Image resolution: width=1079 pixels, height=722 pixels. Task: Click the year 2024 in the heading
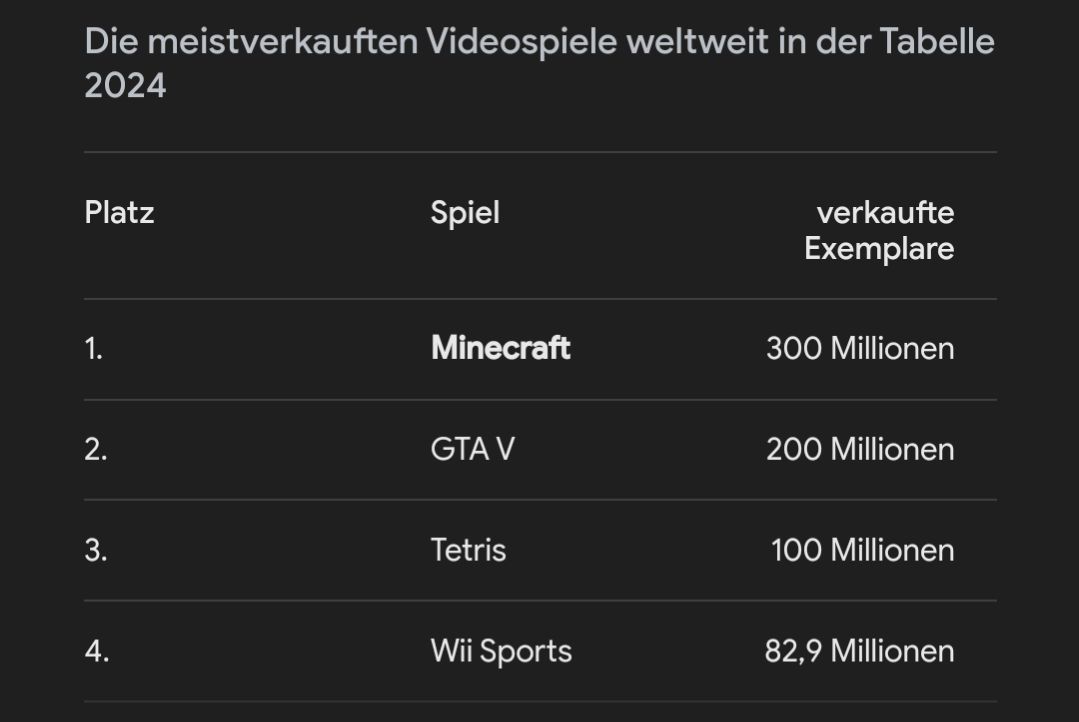(x=125, y=86)
